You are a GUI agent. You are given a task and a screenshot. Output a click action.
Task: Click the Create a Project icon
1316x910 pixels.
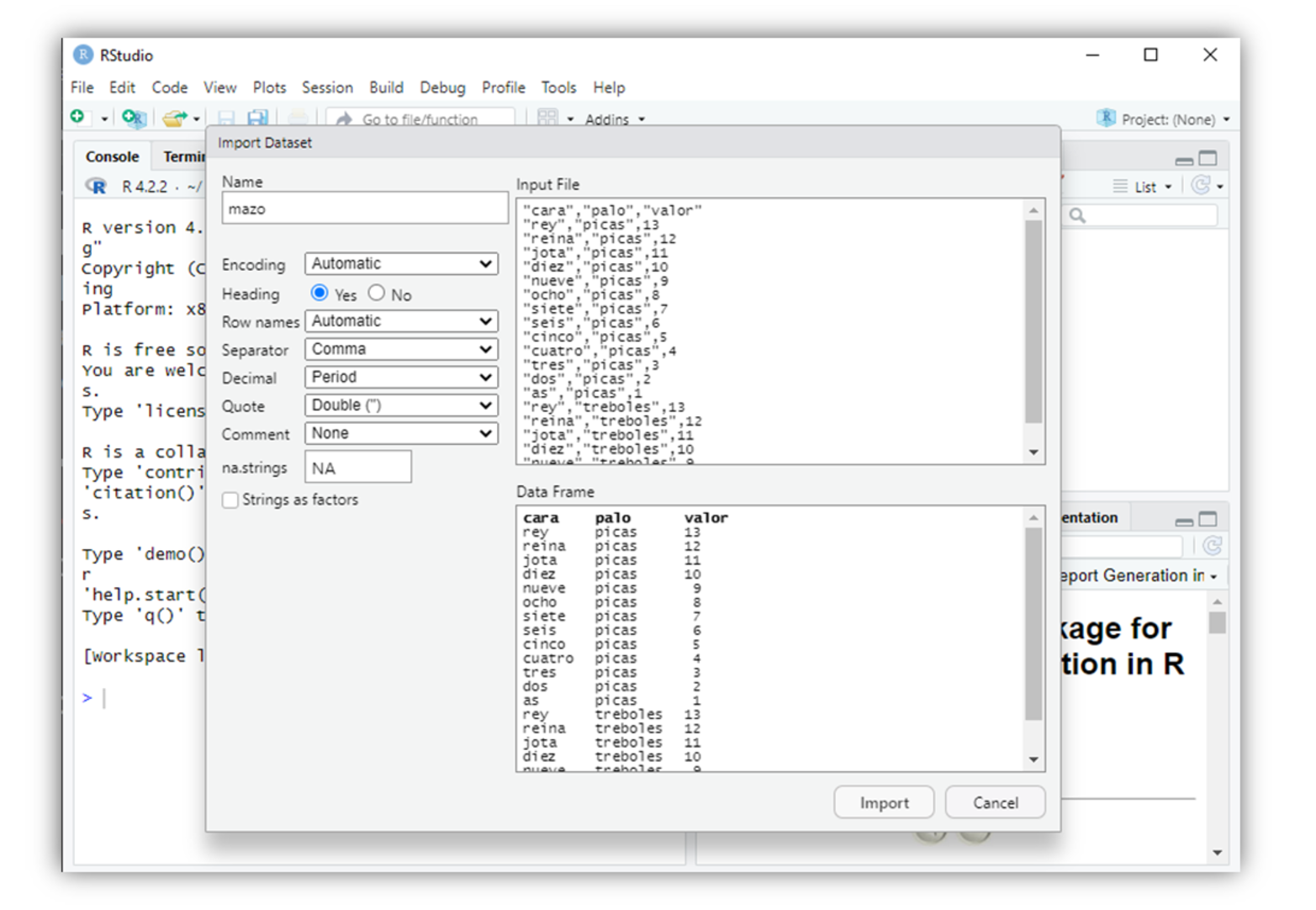[x=133, y=119]
